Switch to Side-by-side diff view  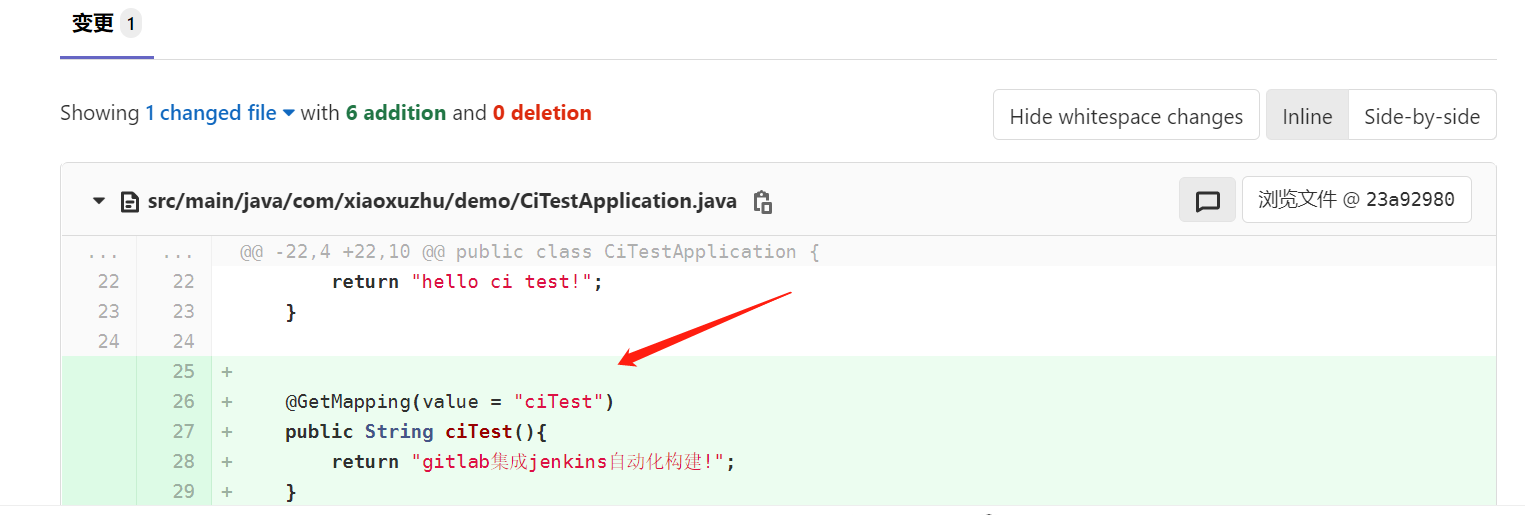pos(1422,116)
